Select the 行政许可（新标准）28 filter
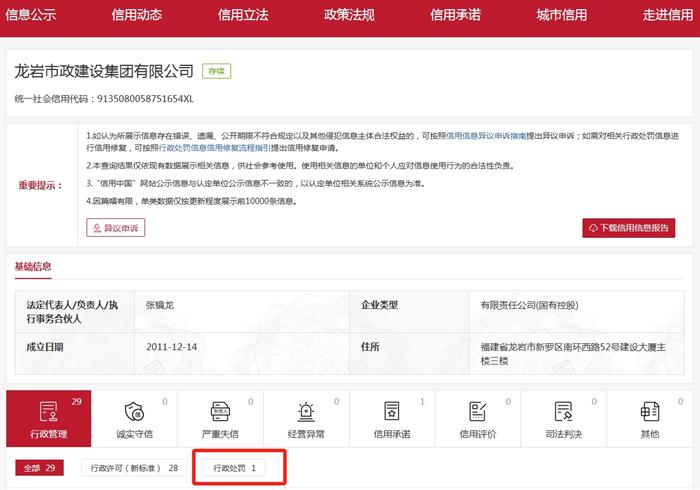 tap(134, 467)
